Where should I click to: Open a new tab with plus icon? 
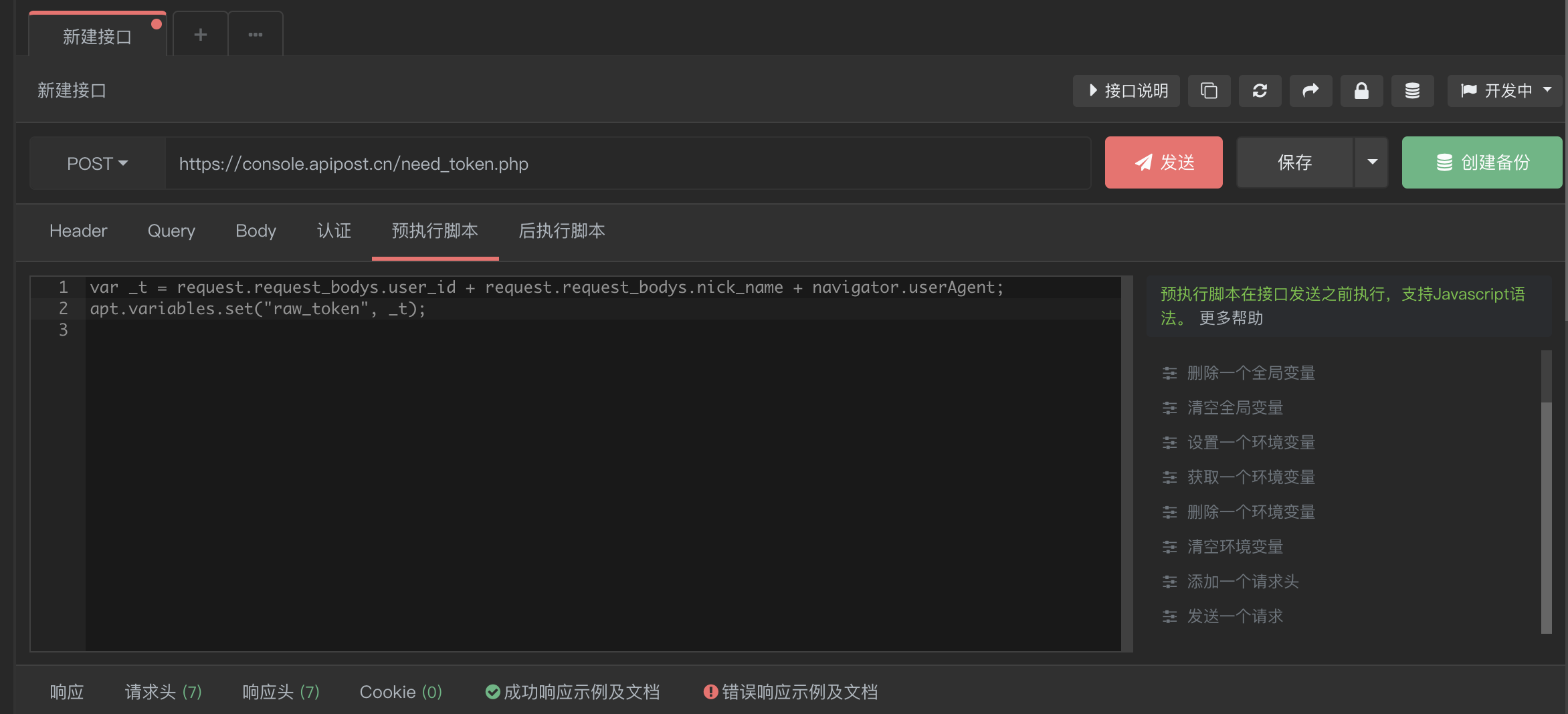(x=201, y=34)
